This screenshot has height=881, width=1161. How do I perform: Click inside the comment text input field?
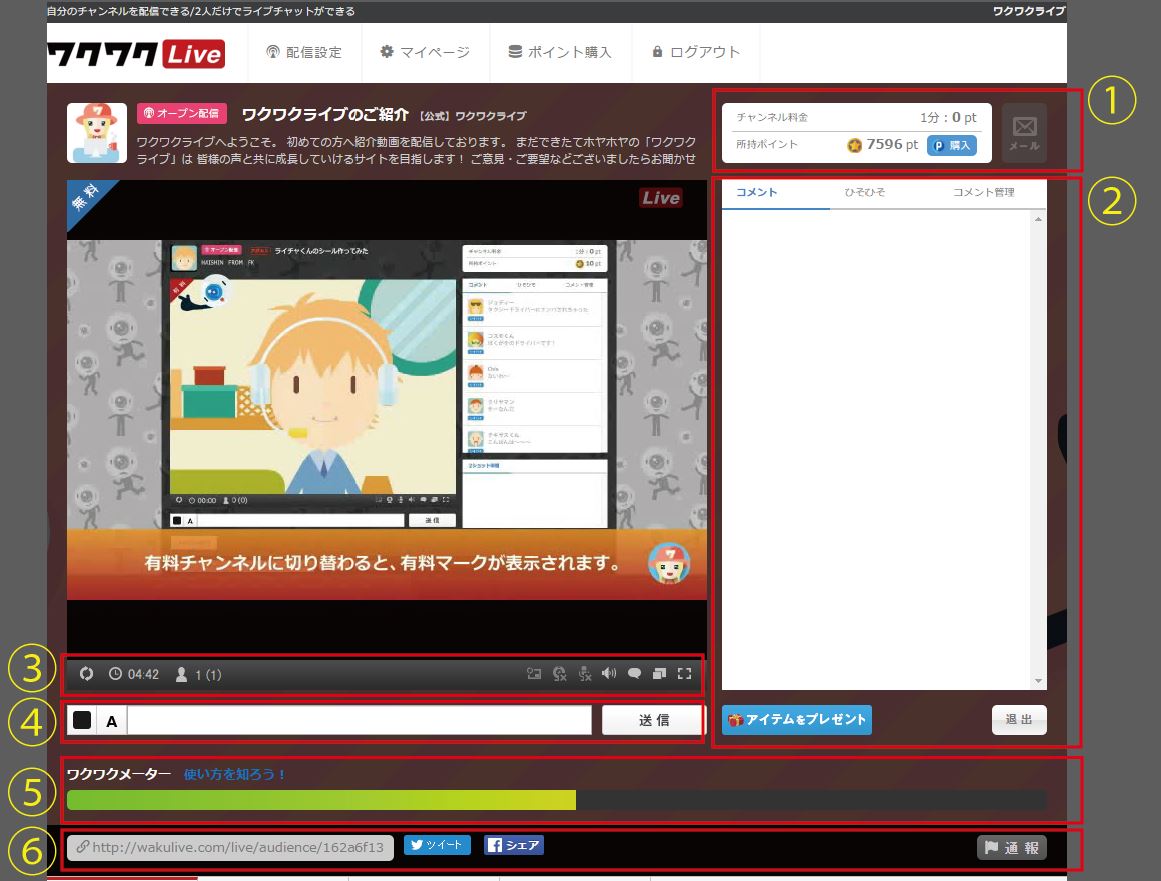coord(360,721)
